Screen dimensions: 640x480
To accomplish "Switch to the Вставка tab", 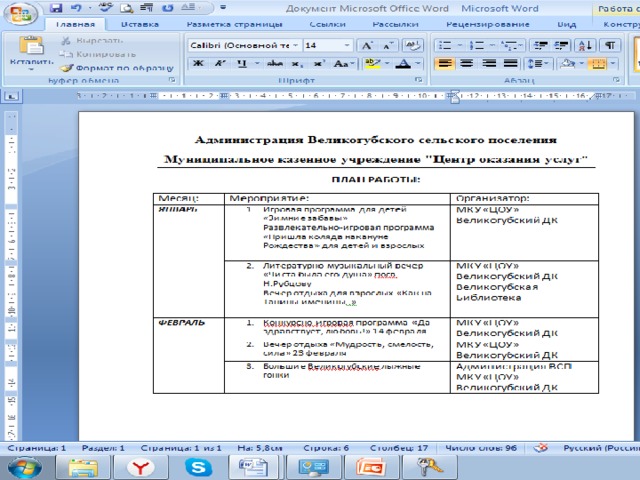I will coord(139,23).
